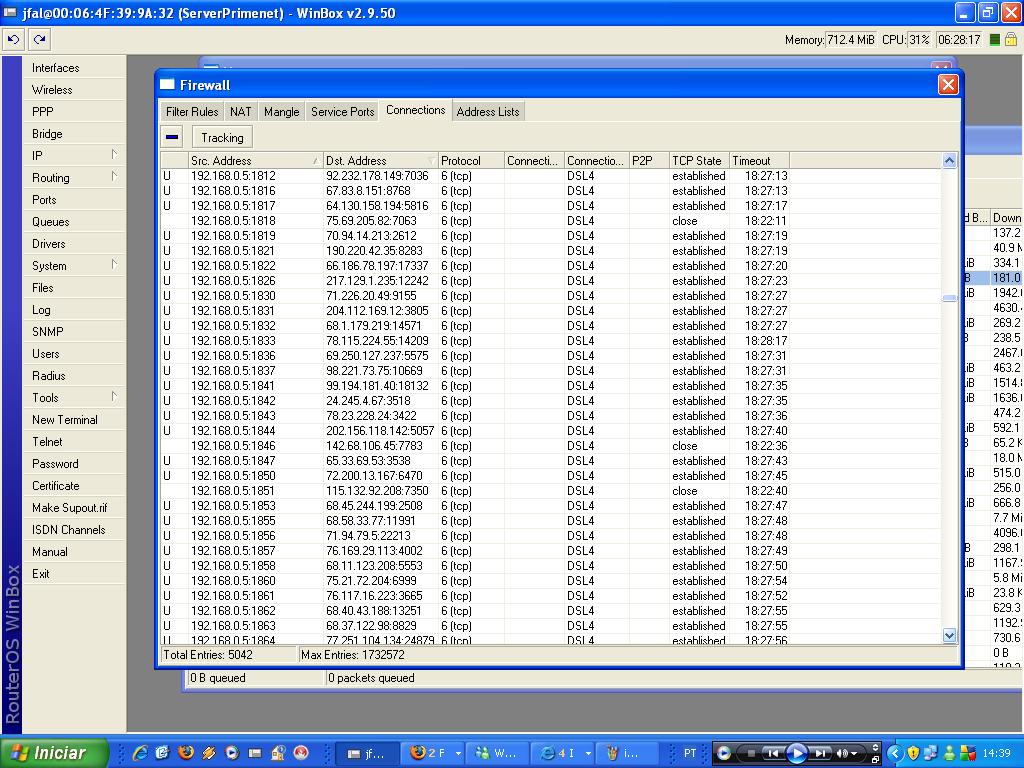
Task: Click timeout value 18:28:17
Action: (766, 341)
